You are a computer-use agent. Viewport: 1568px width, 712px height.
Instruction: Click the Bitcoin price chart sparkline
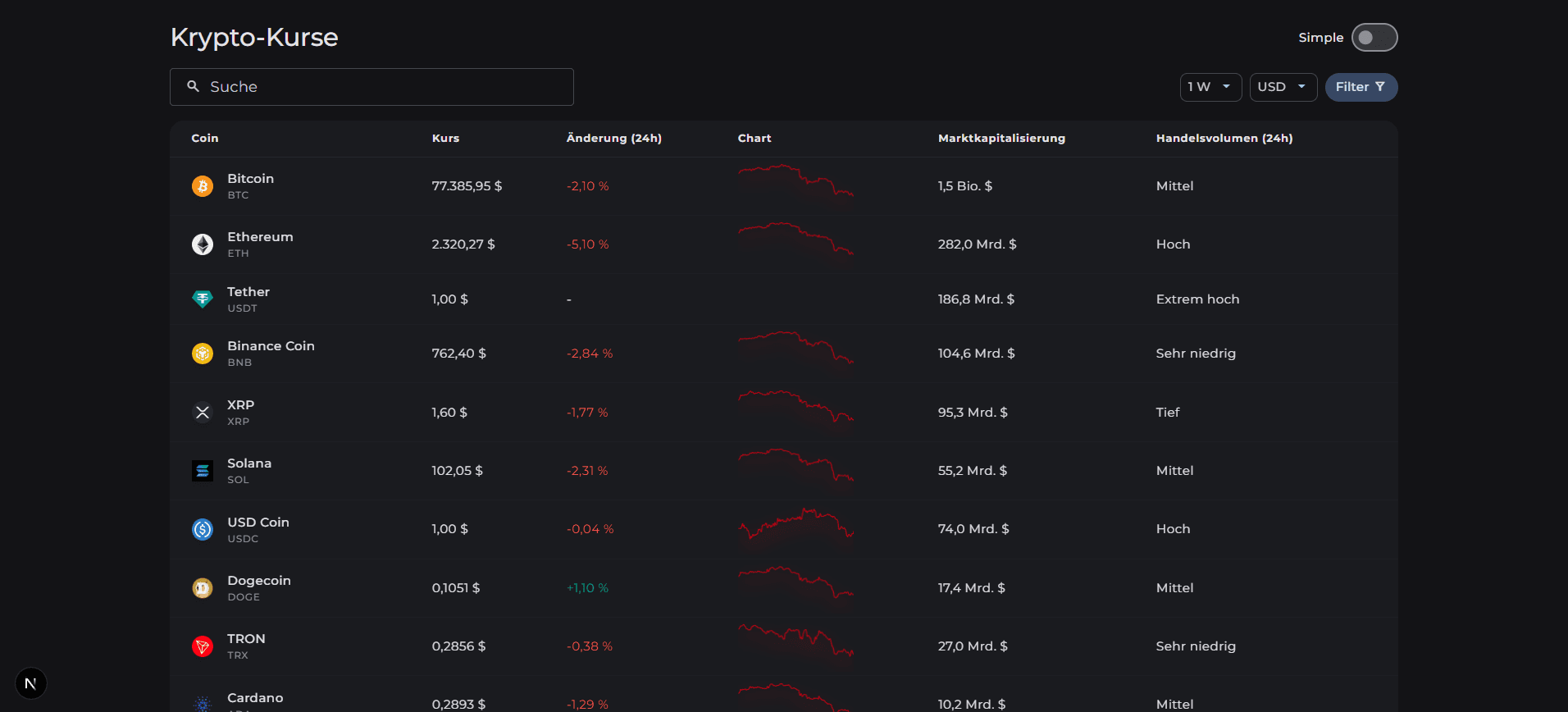795,183
